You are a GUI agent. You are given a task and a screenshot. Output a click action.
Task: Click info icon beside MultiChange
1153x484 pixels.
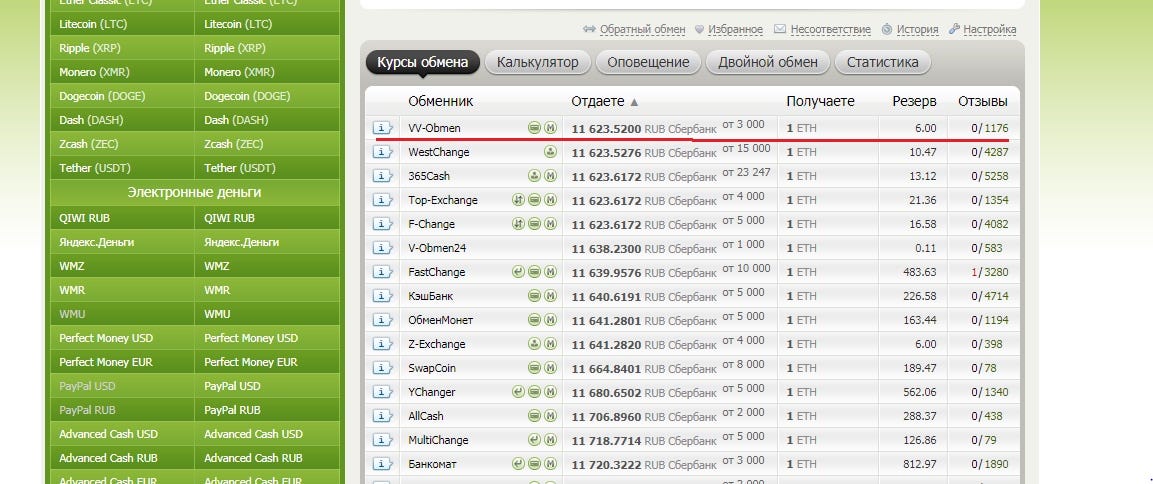click(382, 440)
